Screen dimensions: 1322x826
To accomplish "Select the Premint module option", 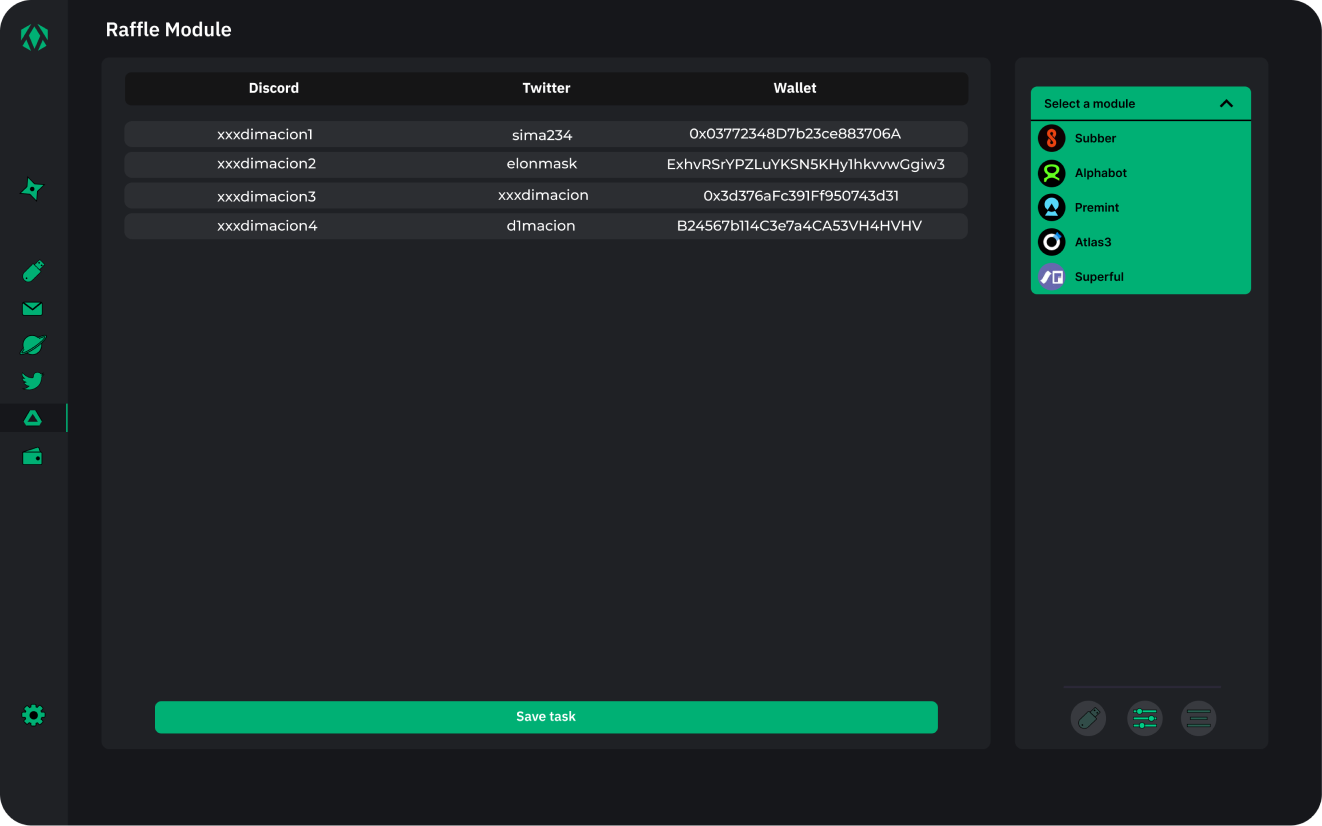I will tap(1096, 208).
